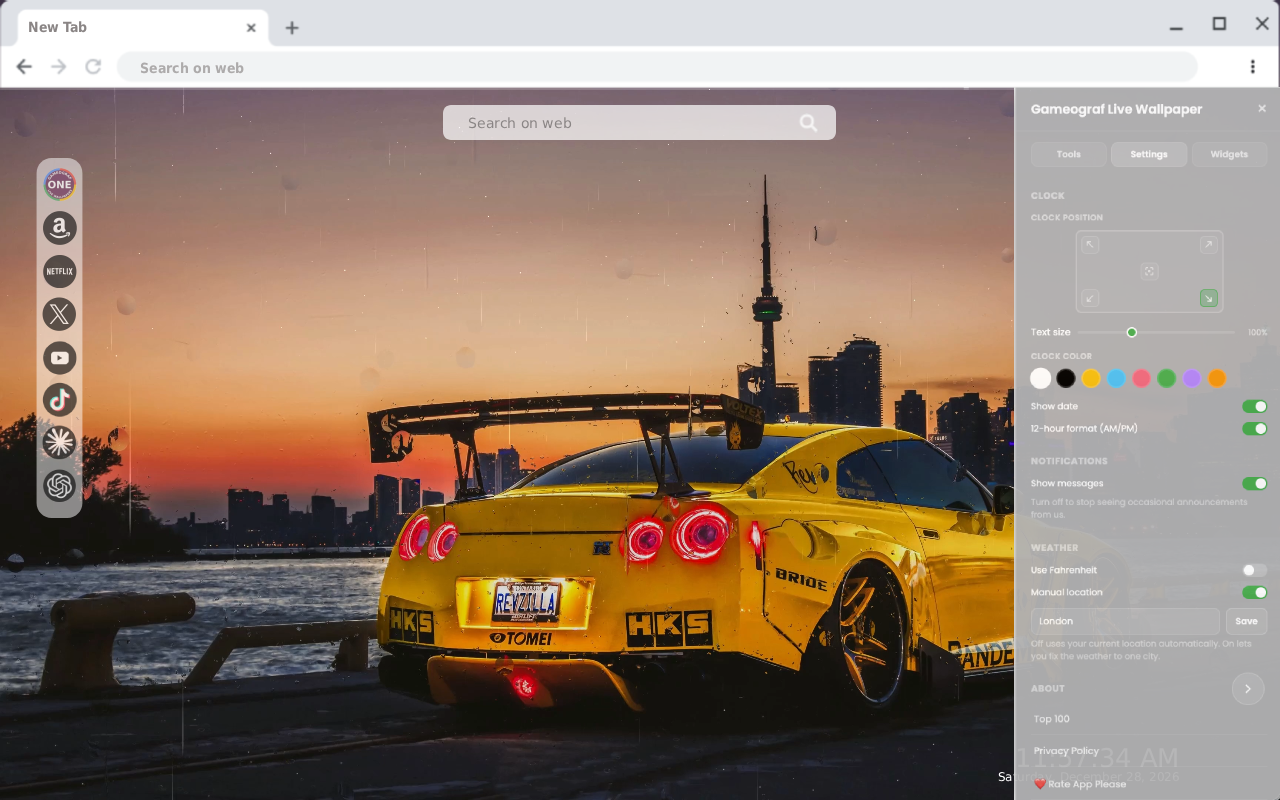Reload the current page

pos(93,67)
